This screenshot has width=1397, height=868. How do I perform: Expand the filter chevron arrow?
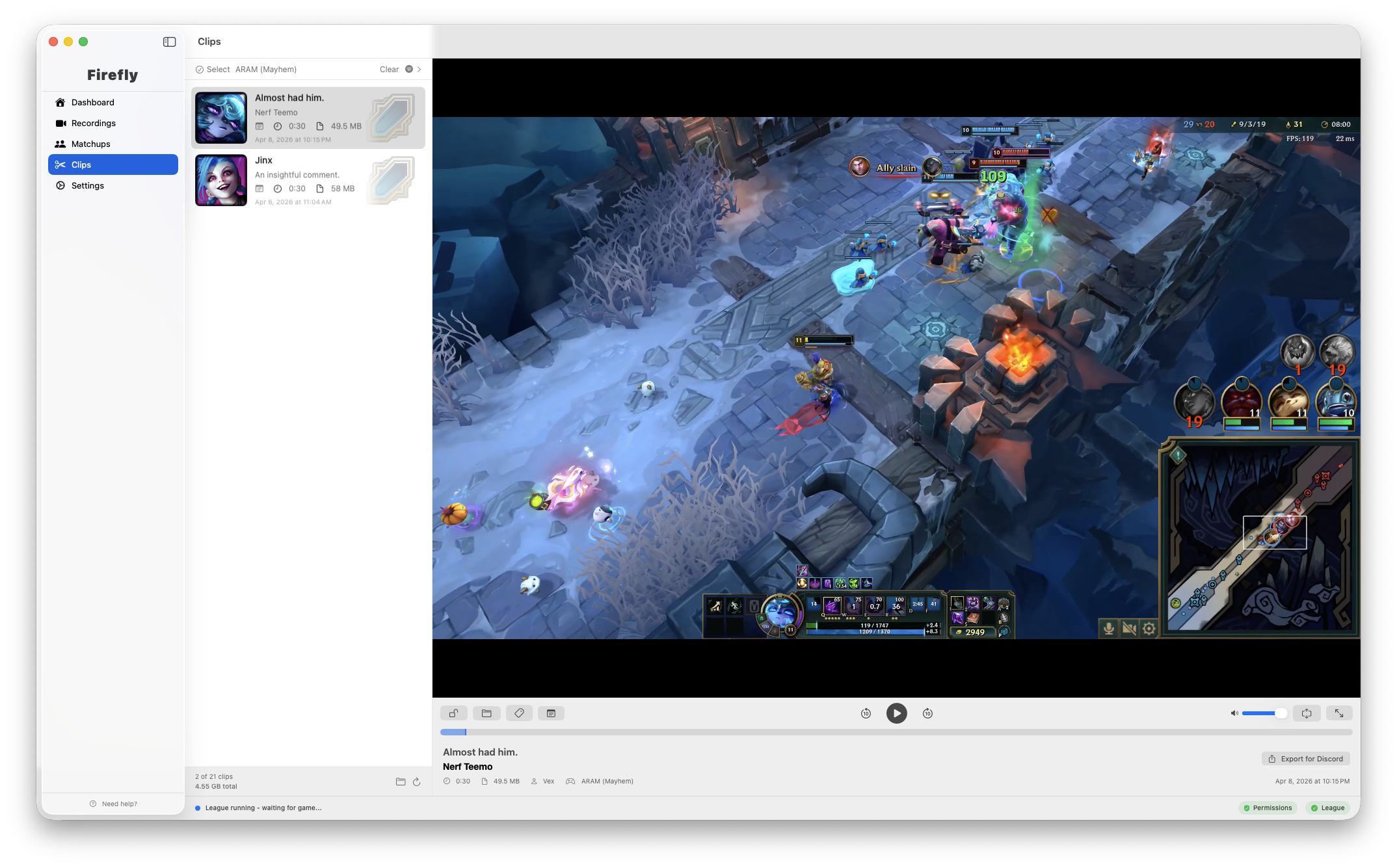point(419,70)
